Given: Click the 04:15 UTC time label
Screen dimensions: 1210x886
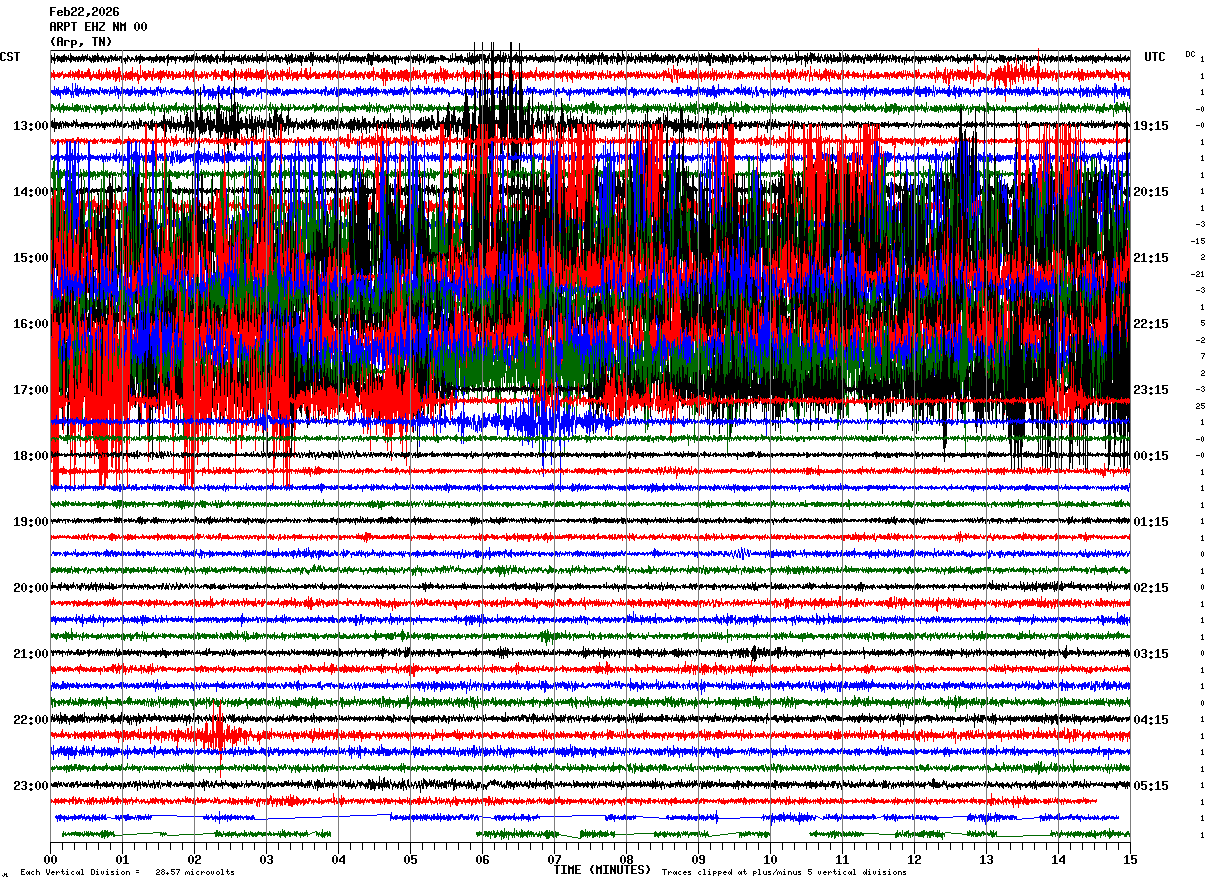Looking at the screenshot, I should 1151,720.
